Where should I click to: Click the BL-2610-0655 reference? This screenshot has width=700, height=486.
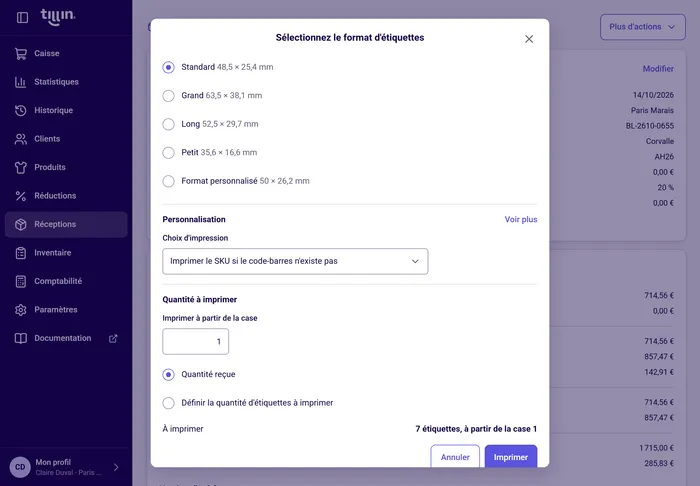650,126
